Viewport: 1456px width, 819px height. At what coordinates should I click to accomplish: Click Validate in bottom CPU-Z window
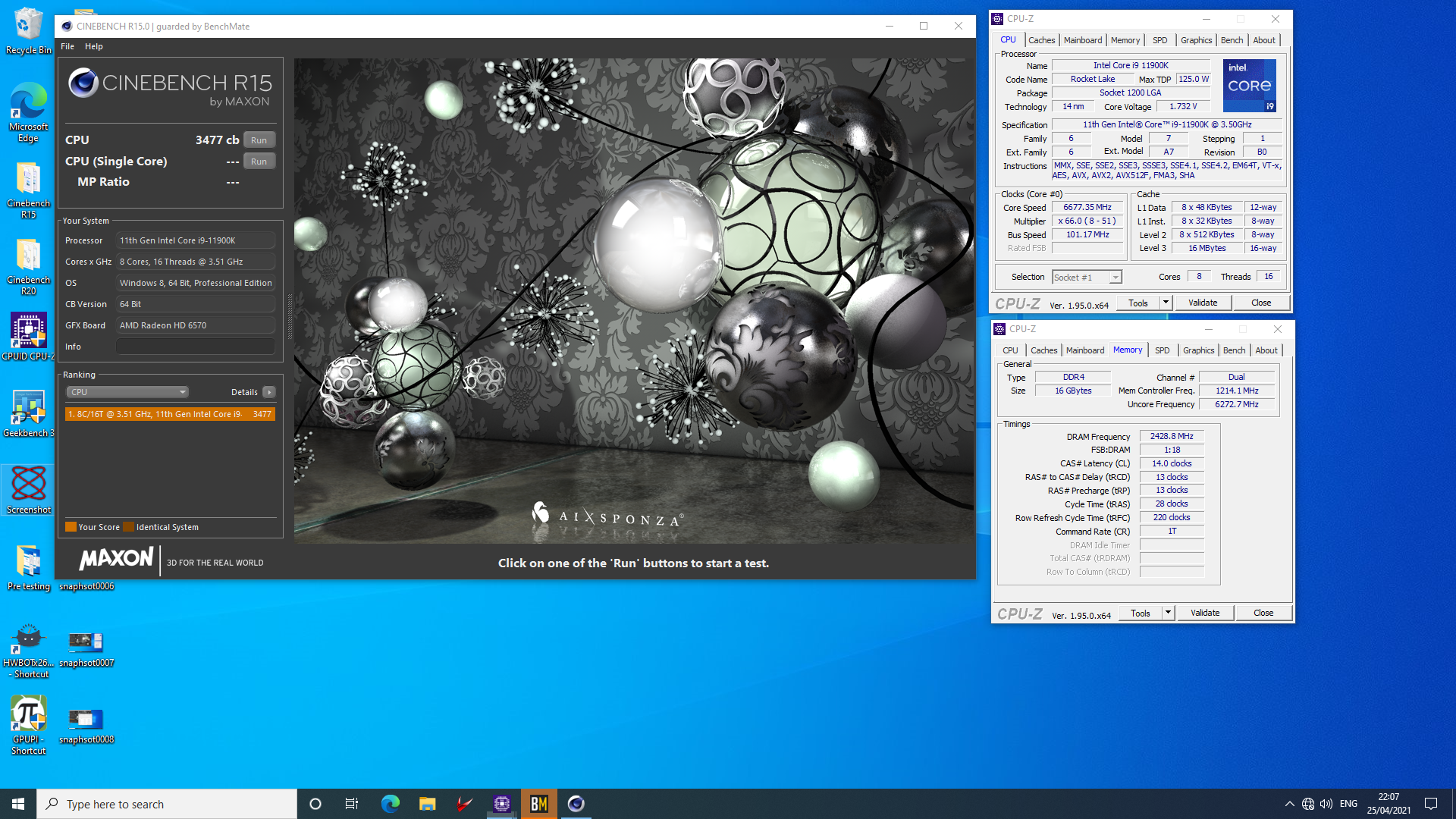tap(1205, 613)
